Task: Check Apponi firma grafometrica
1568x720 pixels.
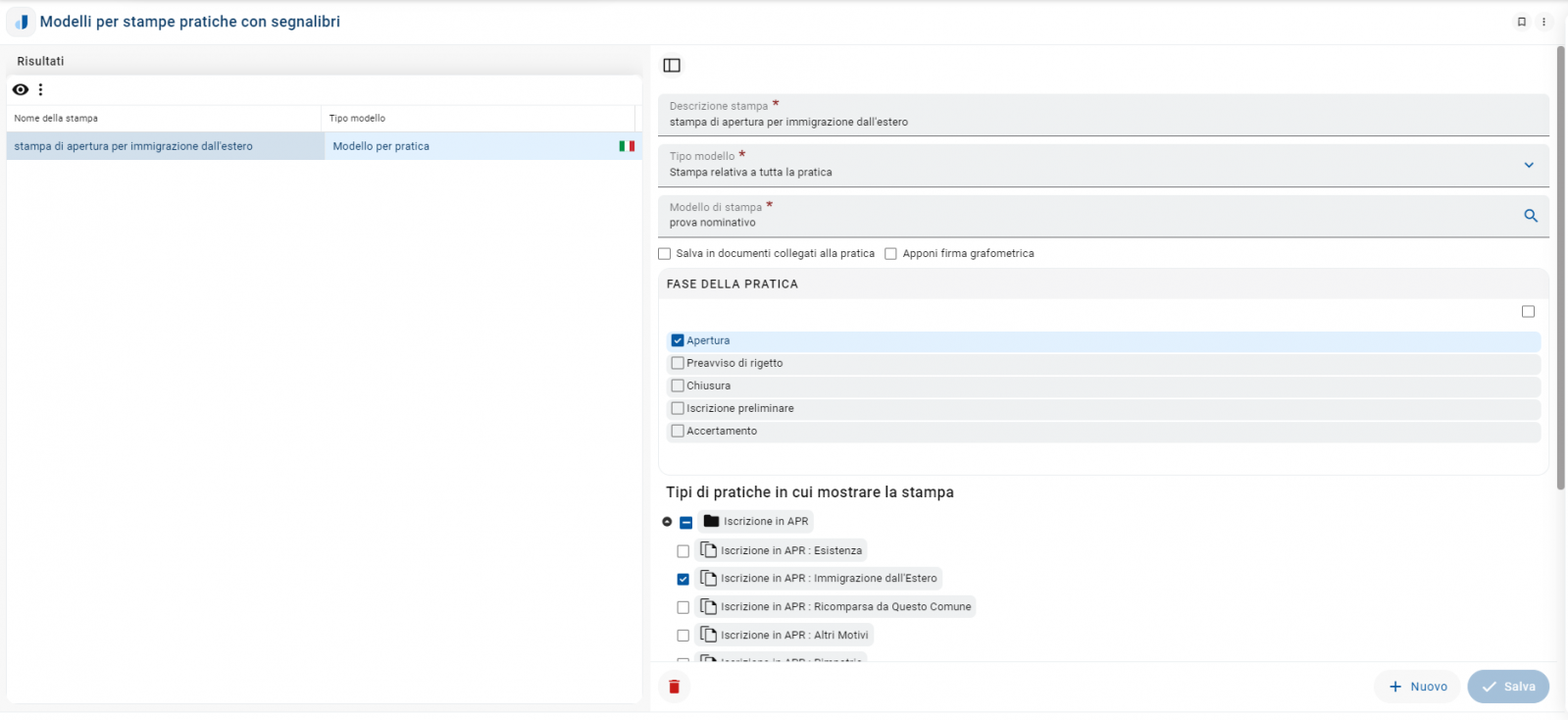Action: [890, 254]
